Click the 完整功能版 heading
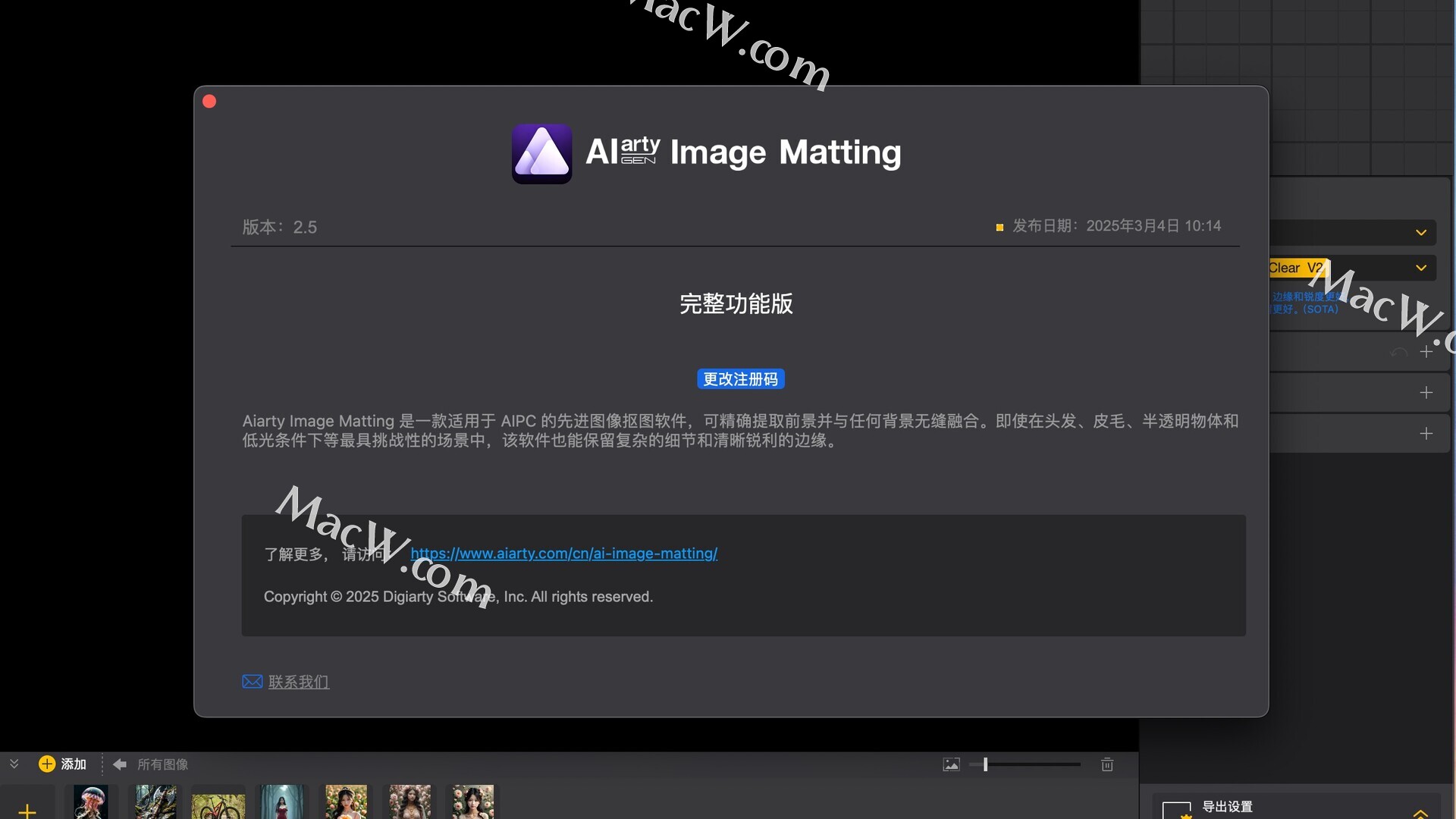Viewport: 1456px width, 819px height. click(736, 303)
